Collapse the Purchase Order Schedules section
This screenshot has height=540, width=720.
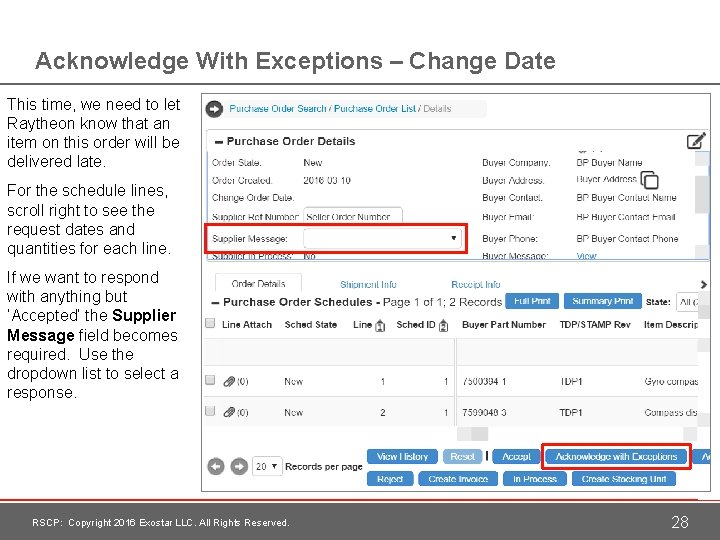tap(215, 303)
